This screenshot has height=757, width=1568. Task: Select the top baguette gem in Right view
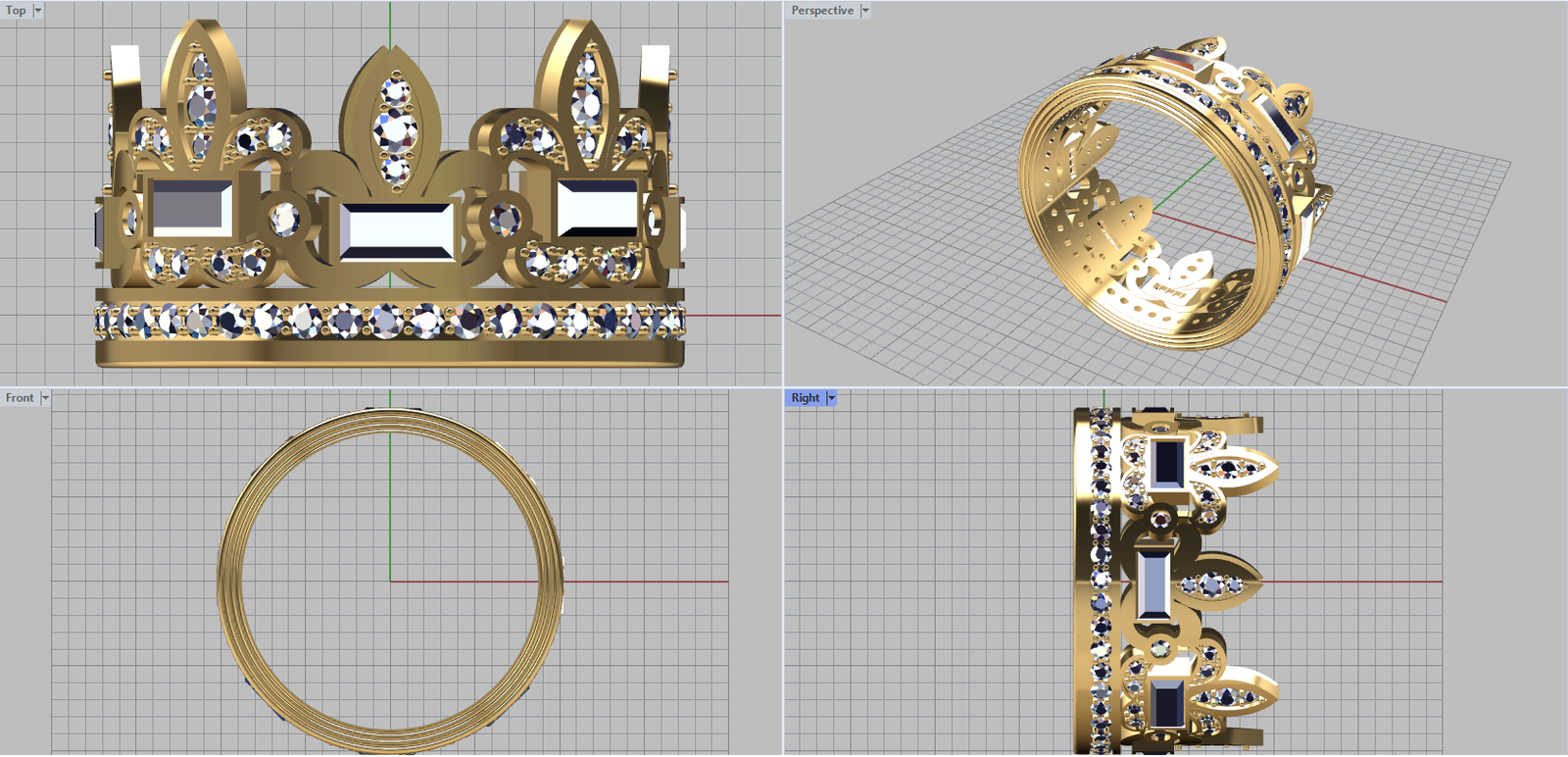tap(1166, 462)
